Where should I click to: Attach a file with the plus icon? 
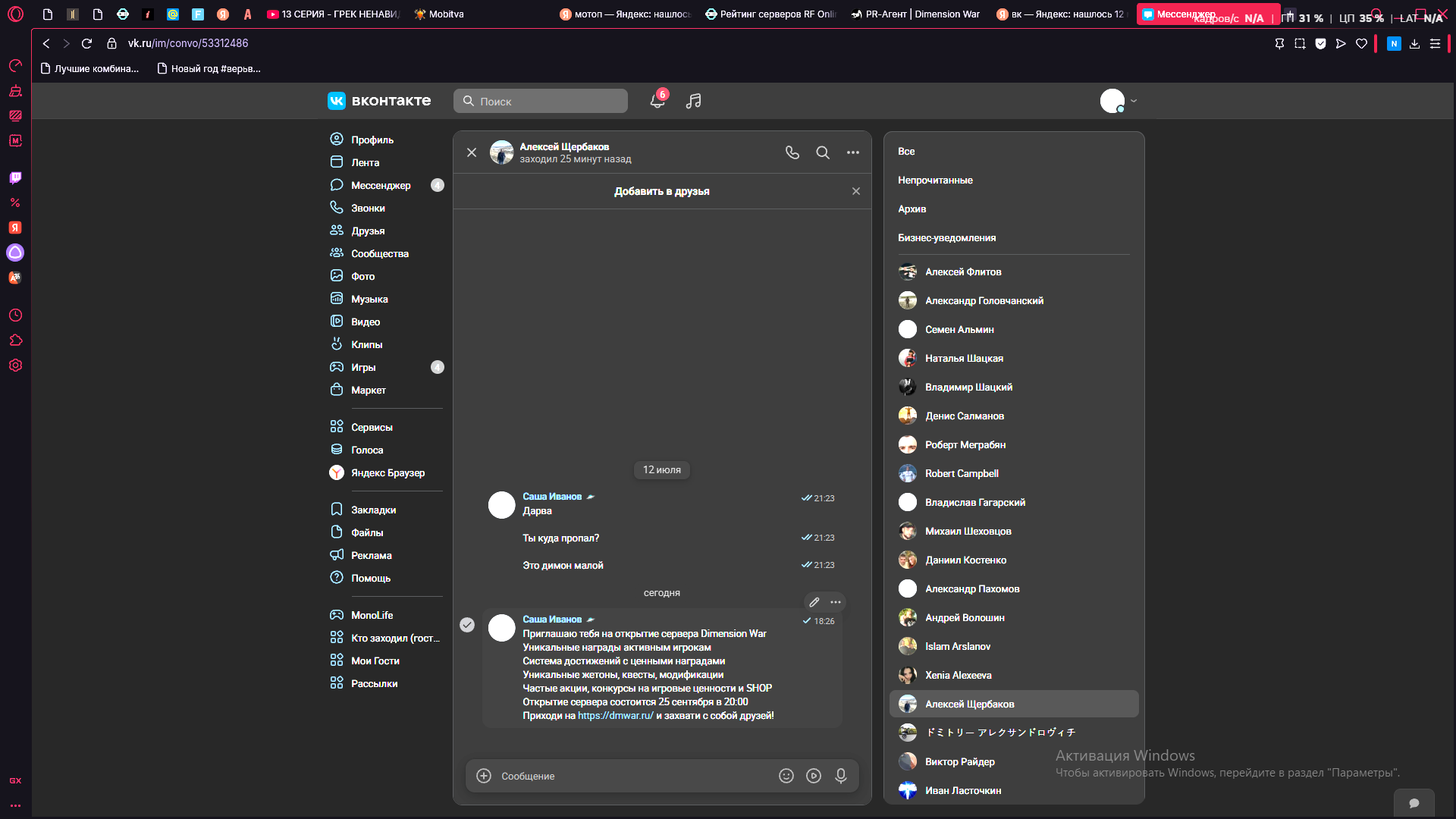point(484,776)
